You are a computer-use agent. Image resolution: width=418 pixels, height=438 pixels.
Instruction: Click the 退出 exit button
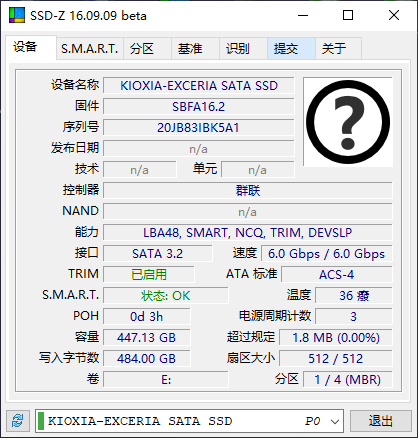381,421
